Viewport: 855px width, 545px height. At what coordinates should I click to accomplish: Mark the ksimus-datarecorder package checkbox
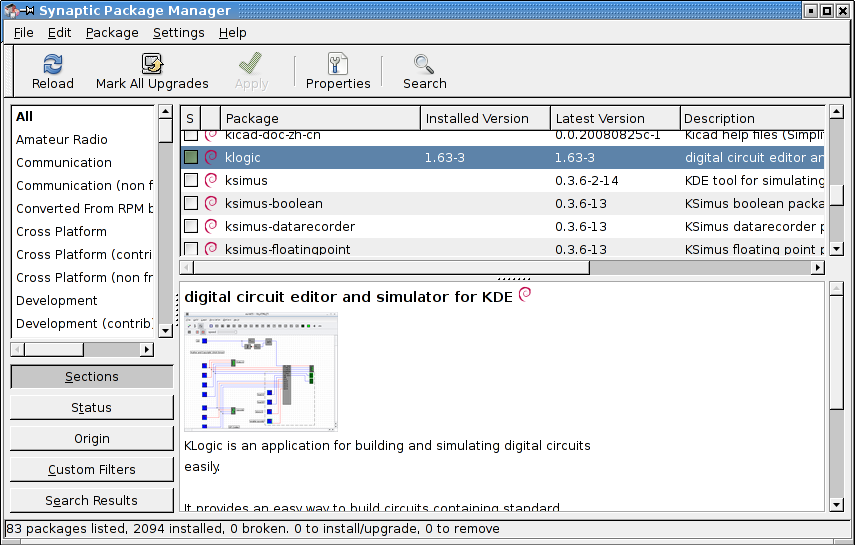[x=191, y=226]
